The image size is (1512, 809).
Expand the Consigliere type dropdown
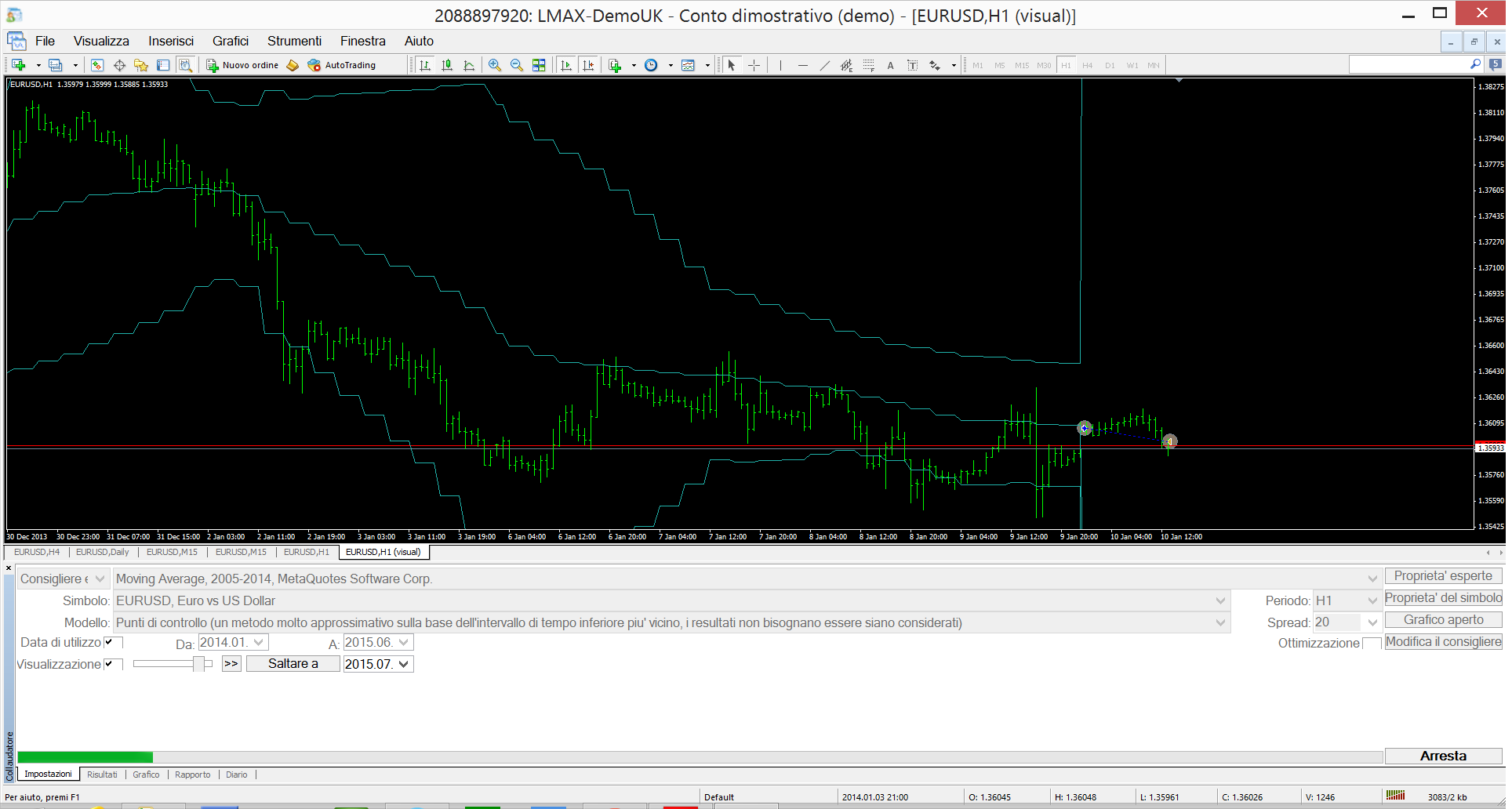(100, 579)
